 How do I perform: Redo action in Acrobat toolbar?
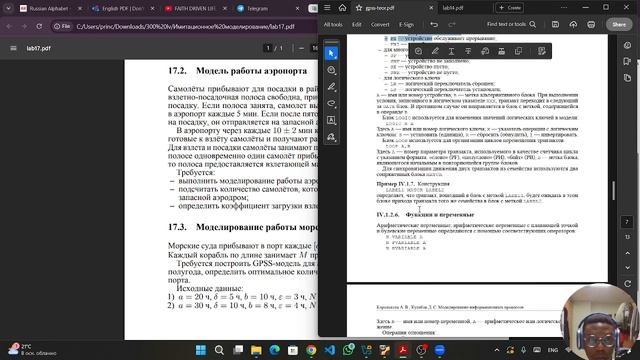point(451,24)
